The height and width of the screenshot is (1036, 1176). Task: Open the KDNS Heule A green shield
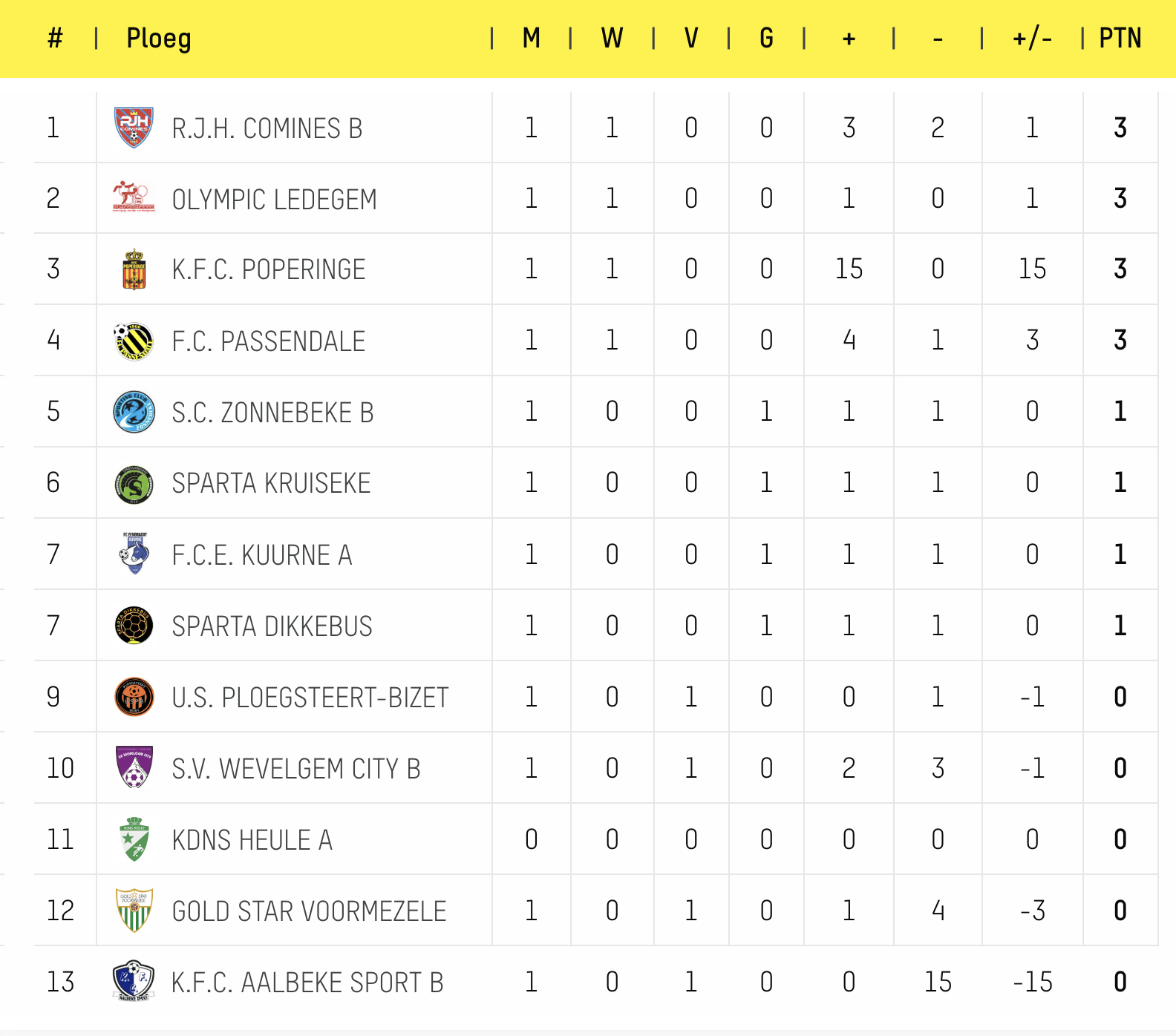134,839
